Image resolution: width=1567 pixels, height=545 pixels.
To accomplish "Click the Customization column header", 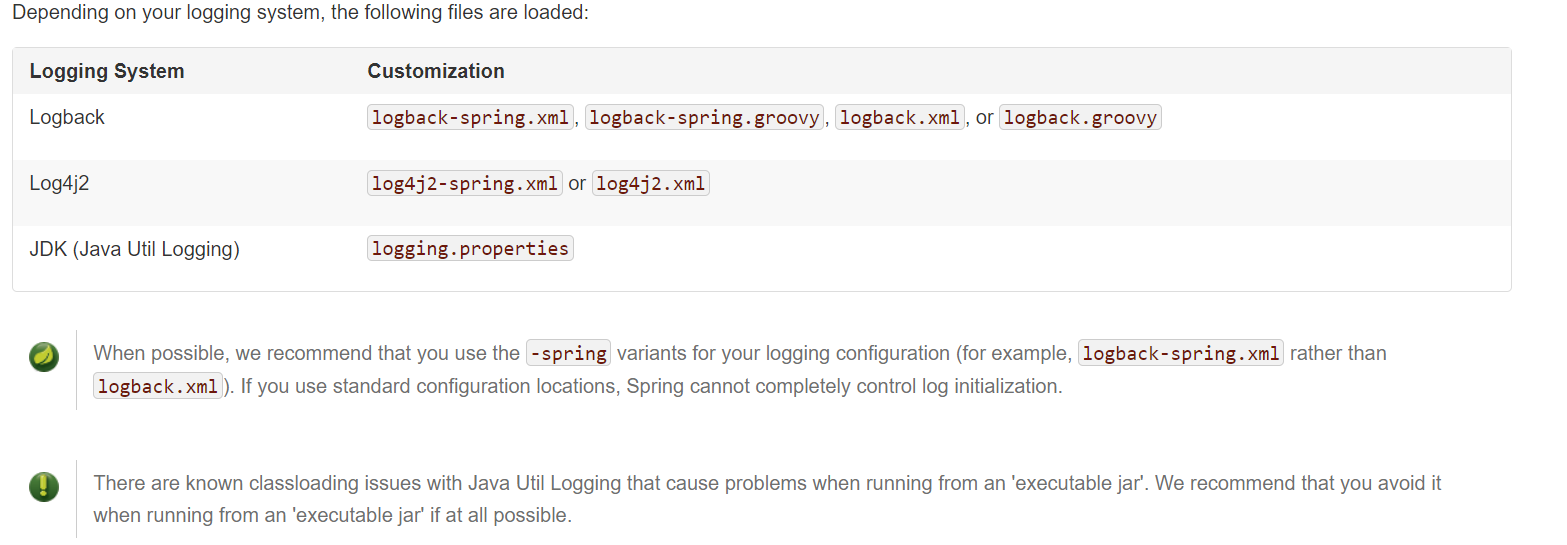I will click(x=436, y=71).
